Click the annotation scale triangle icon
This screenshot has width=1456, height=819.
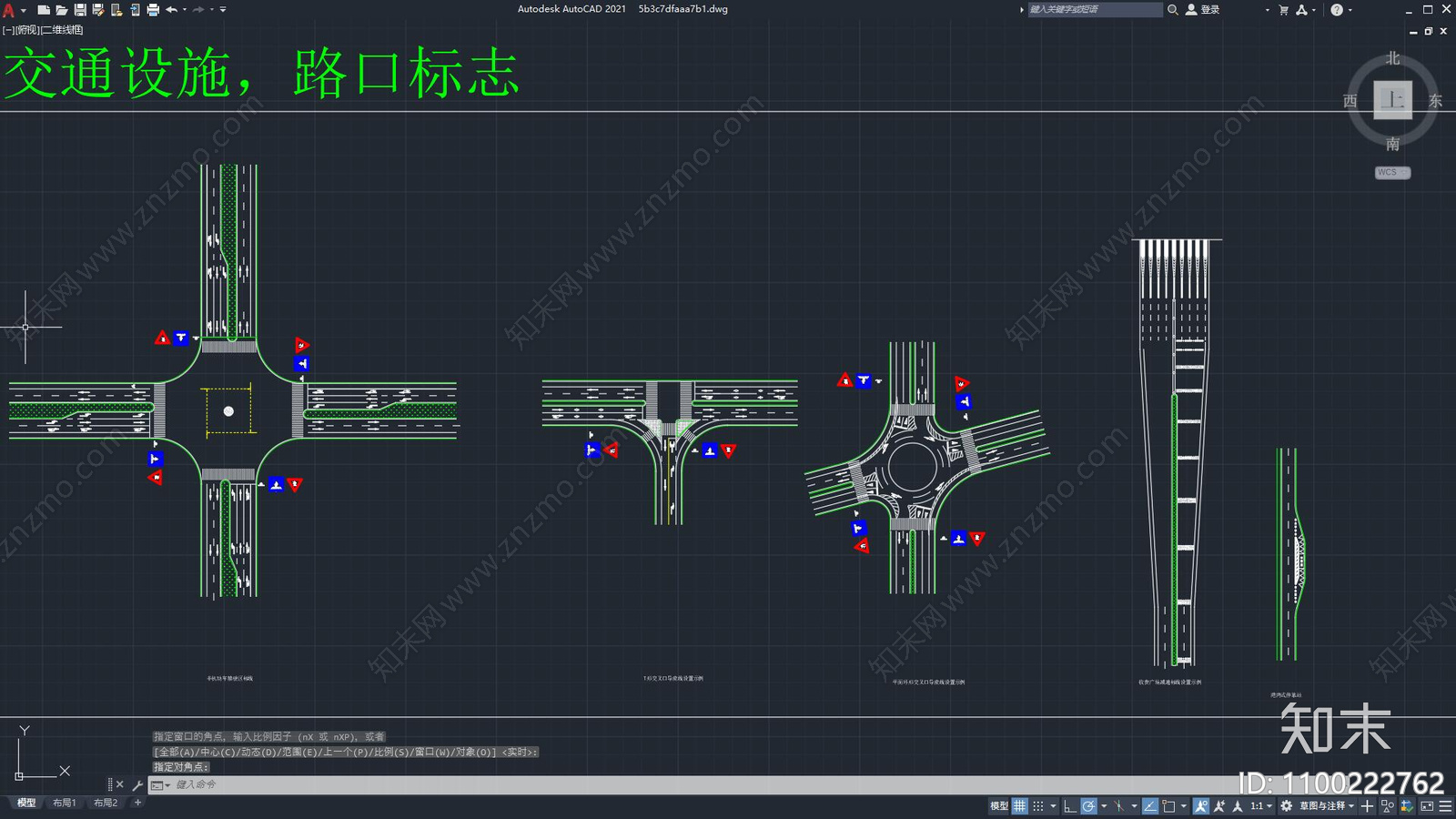pos(1238,806)
